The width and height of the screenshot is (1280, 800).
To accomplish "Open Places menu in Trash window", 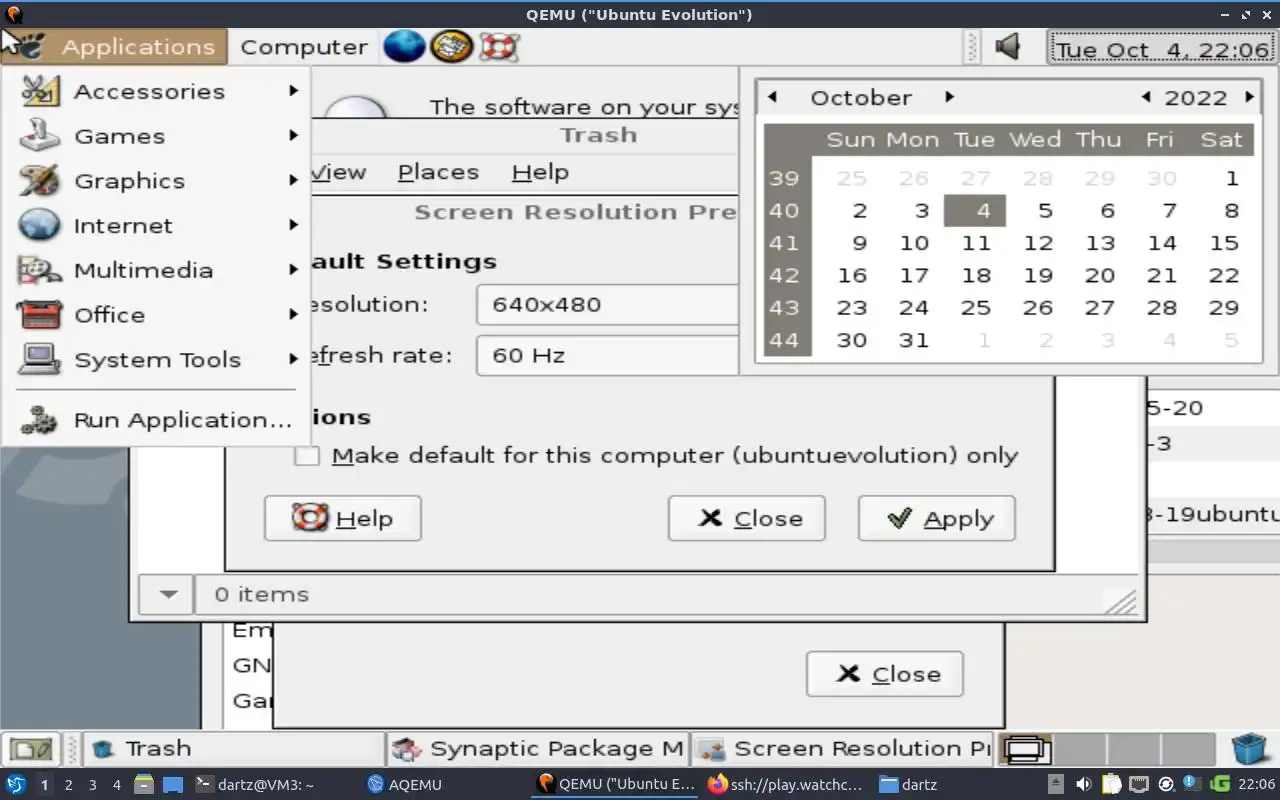I will click(x=438, y=172).
